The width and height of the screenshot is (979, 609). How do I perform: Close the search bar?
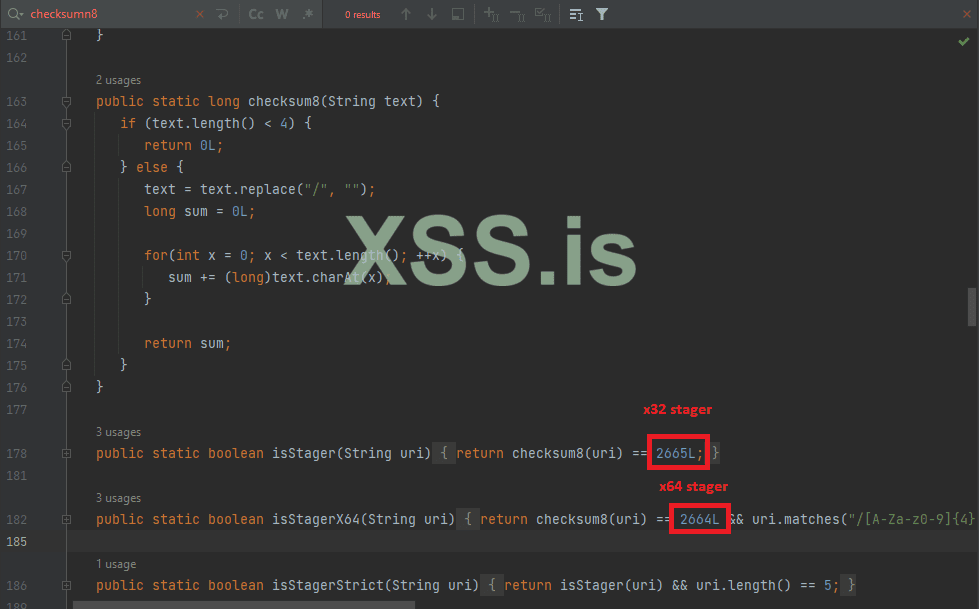click(967, 14)
